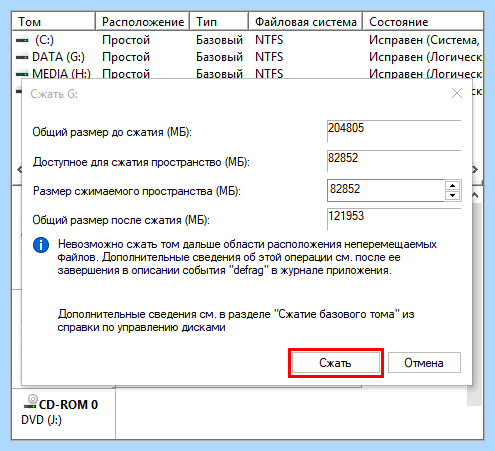Click the up scroll arrow of disk pane
Image resolution: width=495 pixels, height=451 pixels.
pos(475,195)
